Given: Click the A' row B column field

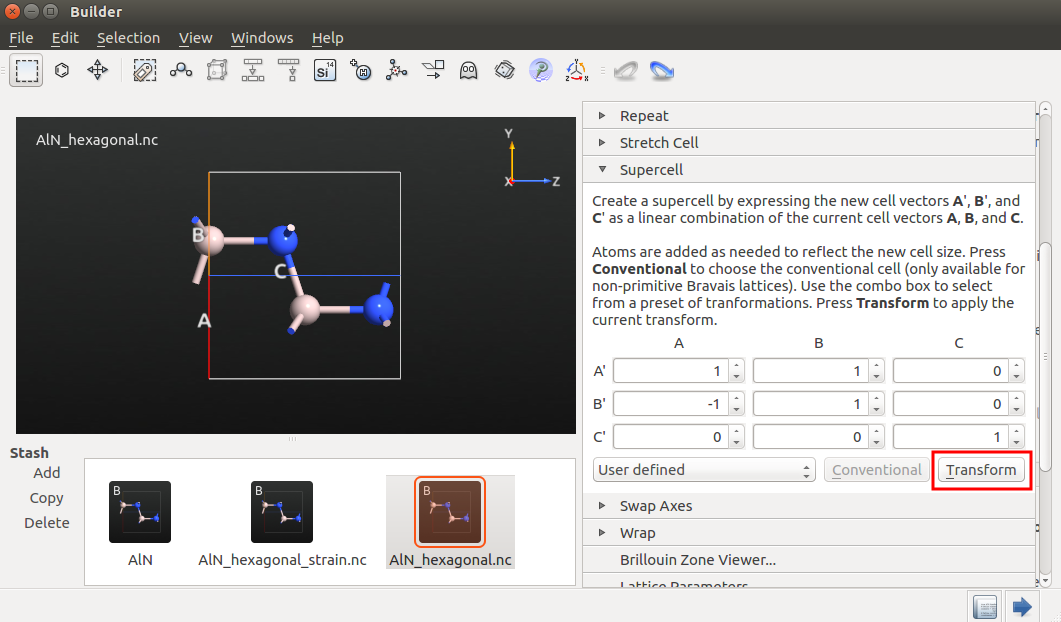Looking at the screenshot, I should pyautogui.click(x=811, y=371).
